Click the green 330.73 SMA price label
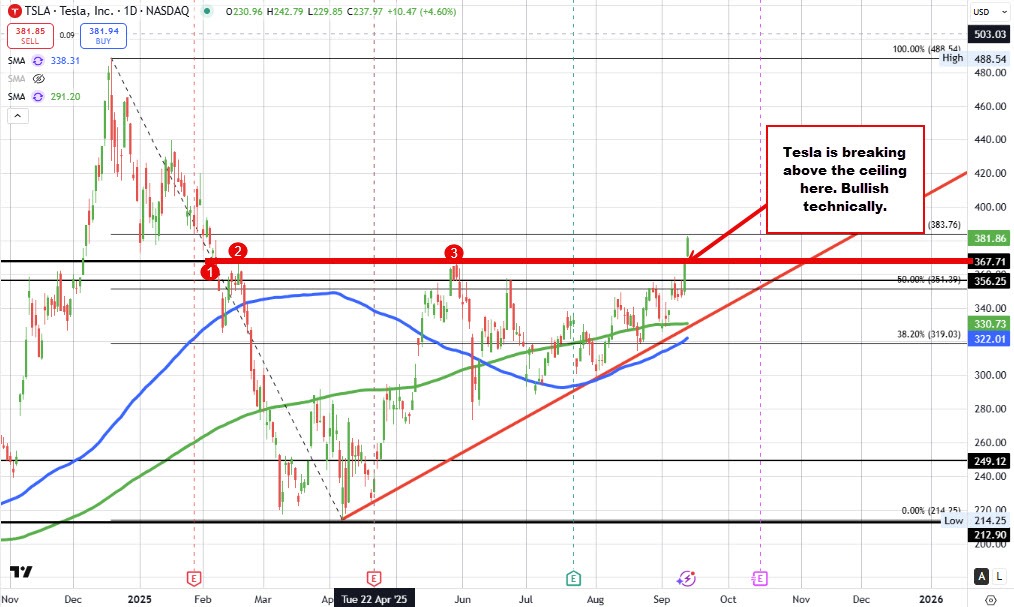The width and height of the screenshot is (1014, 607). pos(989,324)
